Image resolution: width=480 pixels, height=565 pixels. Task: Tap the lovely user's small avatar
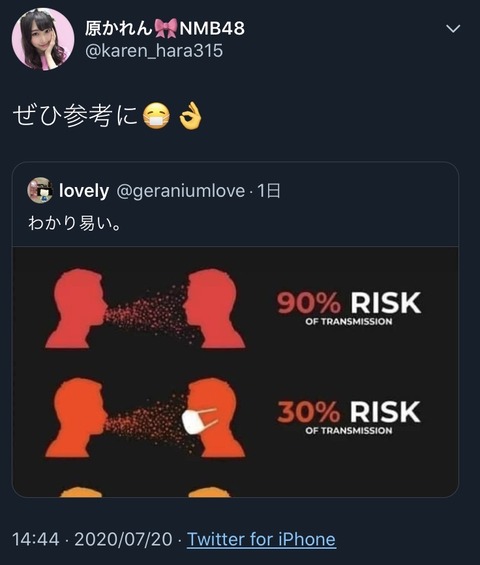click(x=40, y=190)
